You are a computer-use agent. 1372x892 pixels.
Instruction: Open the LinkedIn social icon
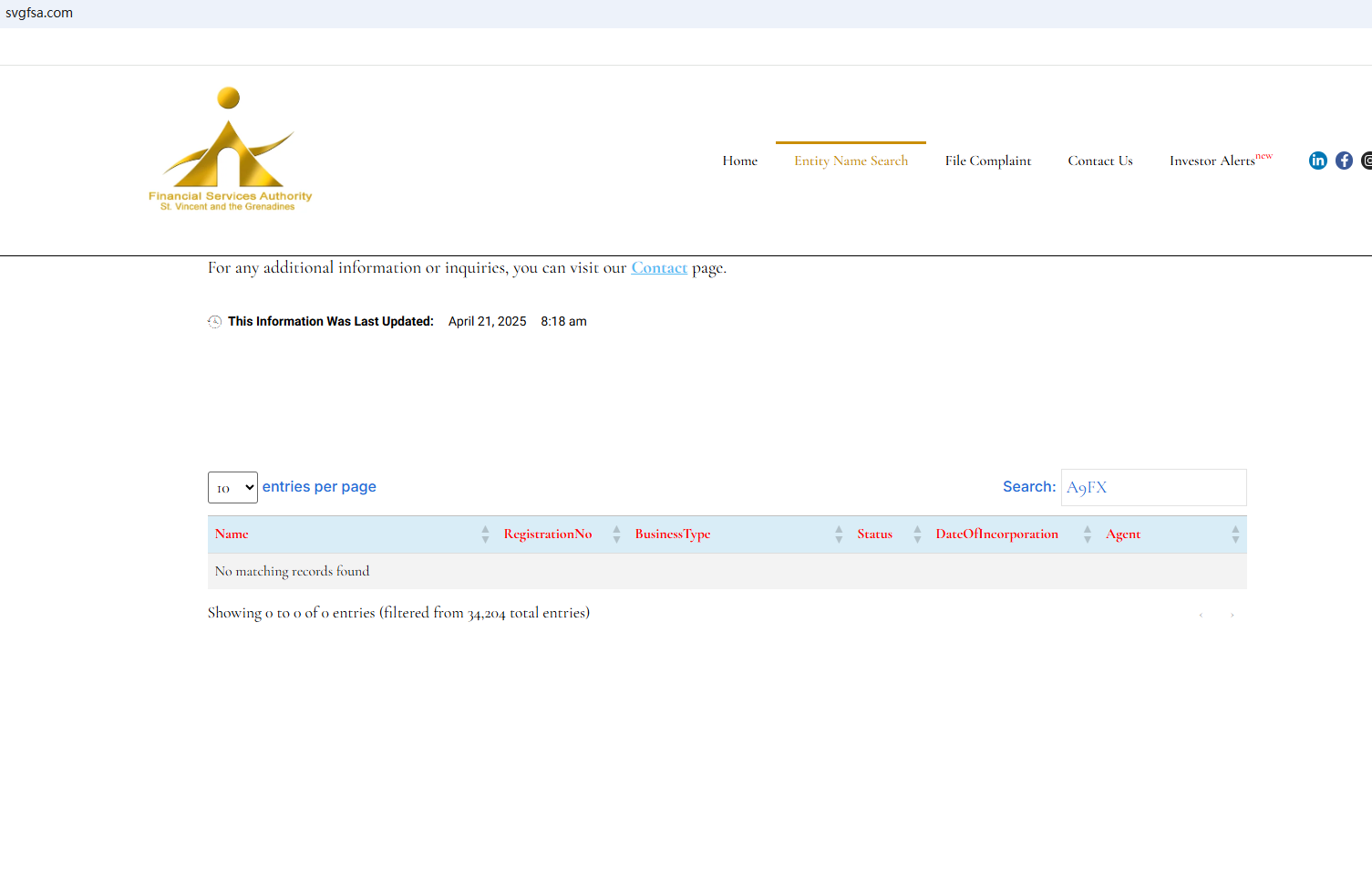(x=1317, y=161)
